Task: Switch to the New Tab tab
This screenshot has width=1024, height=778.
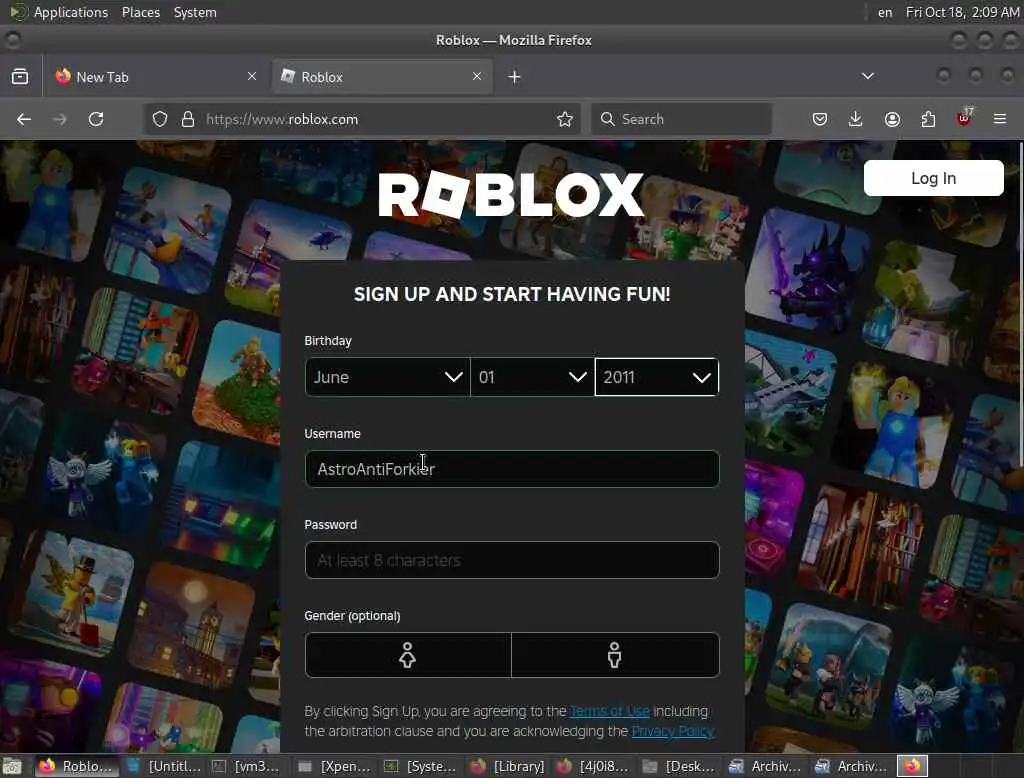Action: (x=155, y=77)
